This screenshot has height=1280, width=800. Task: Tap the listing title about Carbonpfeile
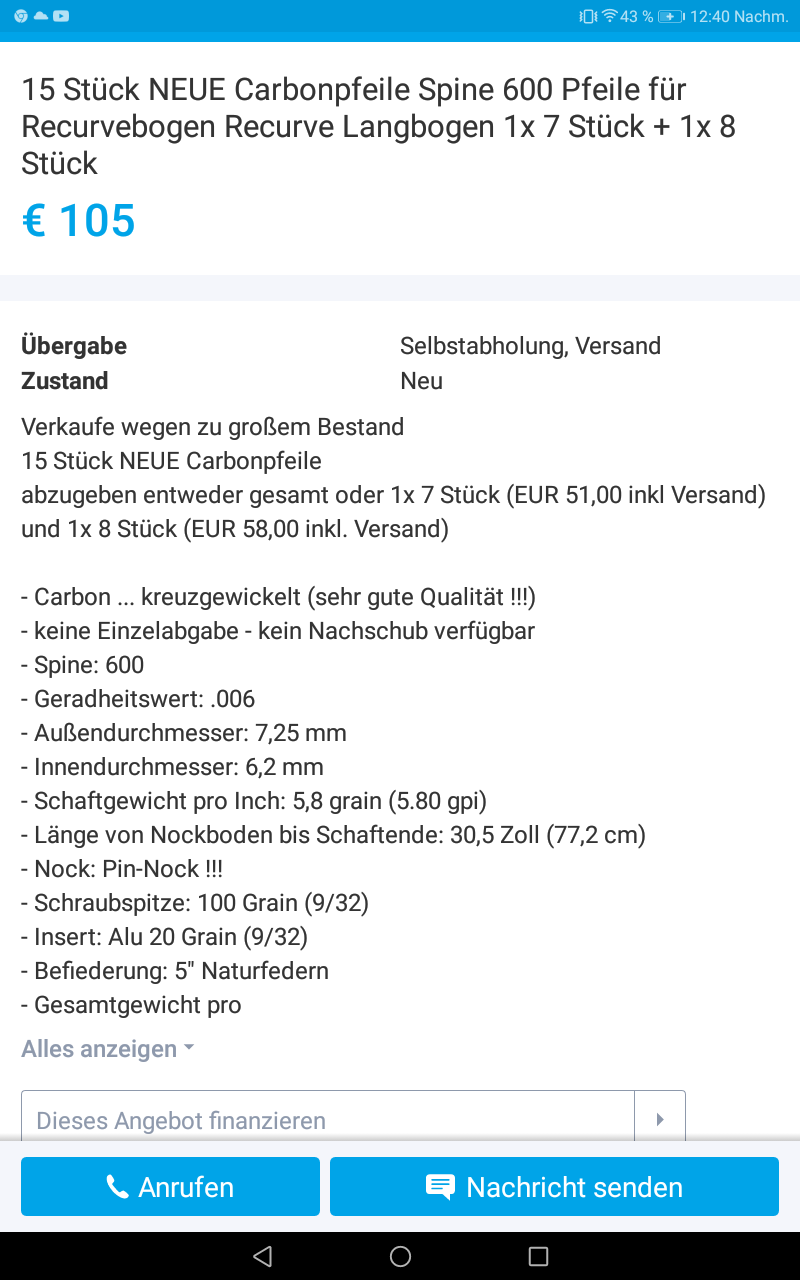point(379,126)
